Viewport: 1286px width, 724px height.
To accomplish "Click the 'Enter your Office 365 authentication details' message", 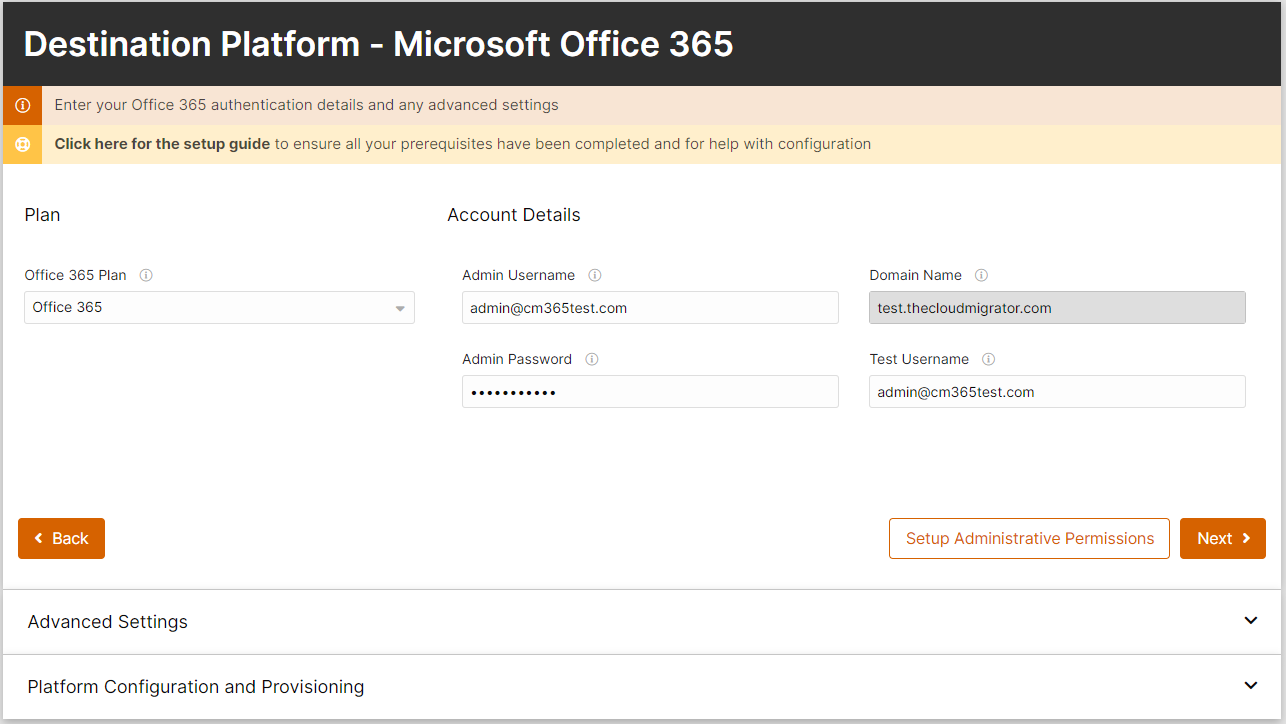I will (x=306, y=105).
